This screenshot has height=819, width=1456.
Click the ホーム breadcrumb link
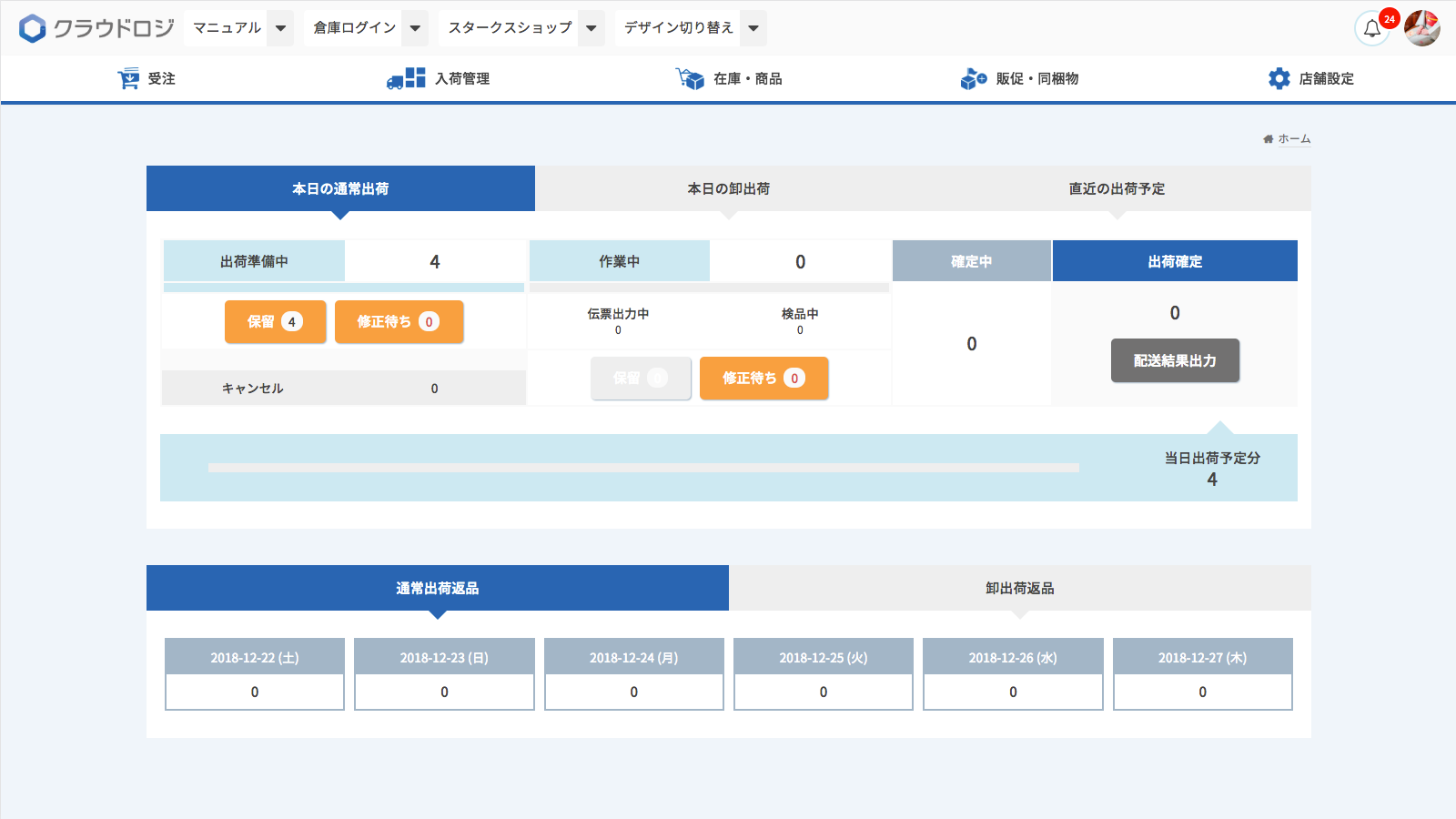pyautogui.click(x=1294, y=139)
